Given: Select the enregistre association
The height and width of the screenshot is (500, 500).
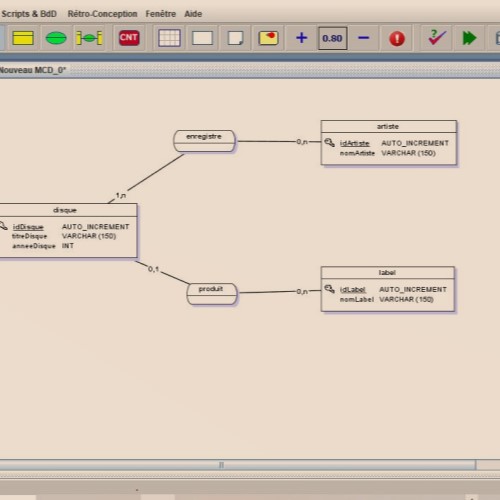Looking at the screenshot, I should (x=204, y=141).
